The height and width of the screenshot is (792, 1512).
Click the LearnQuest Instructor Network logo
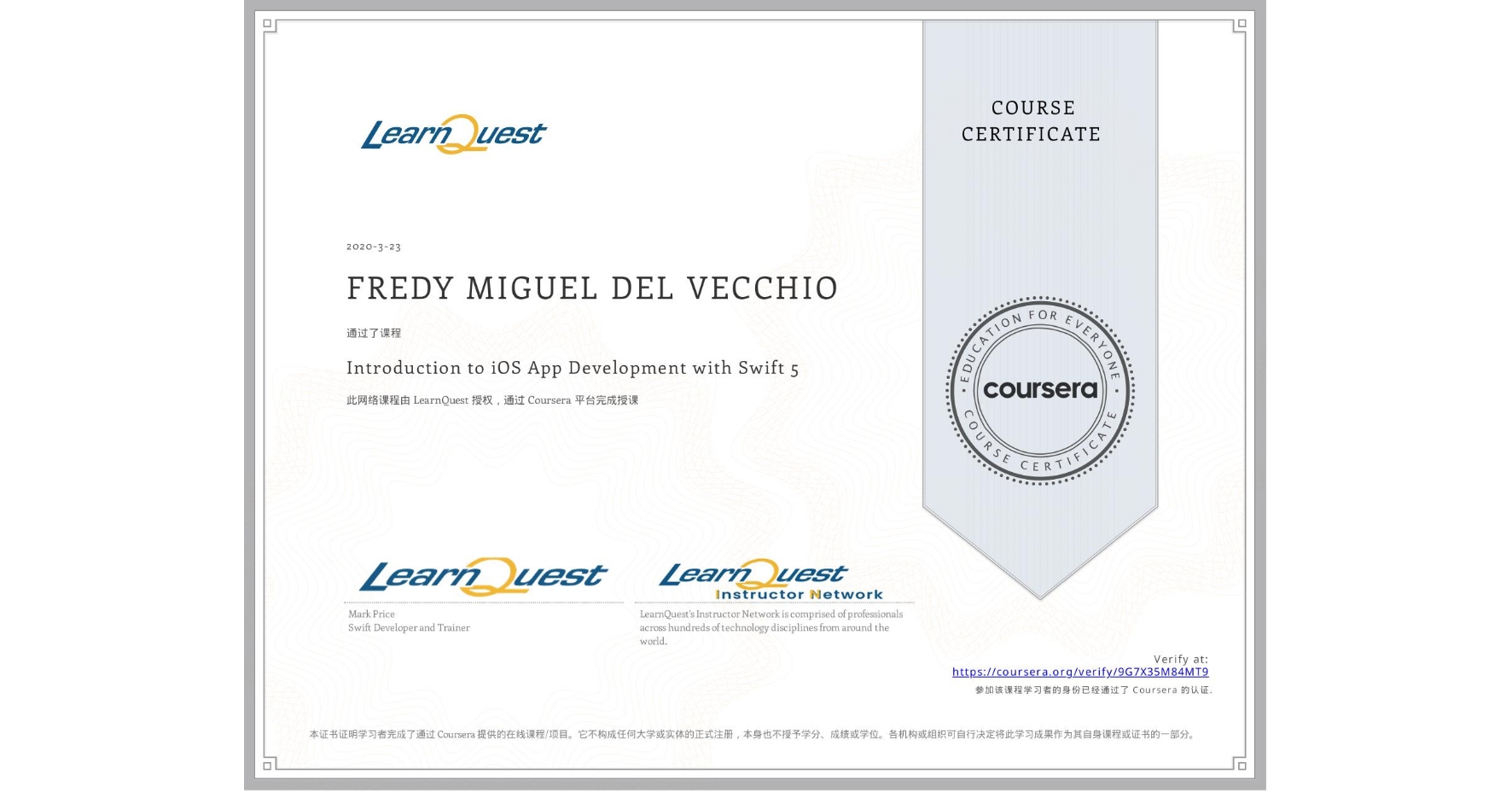tap(771, 580)
